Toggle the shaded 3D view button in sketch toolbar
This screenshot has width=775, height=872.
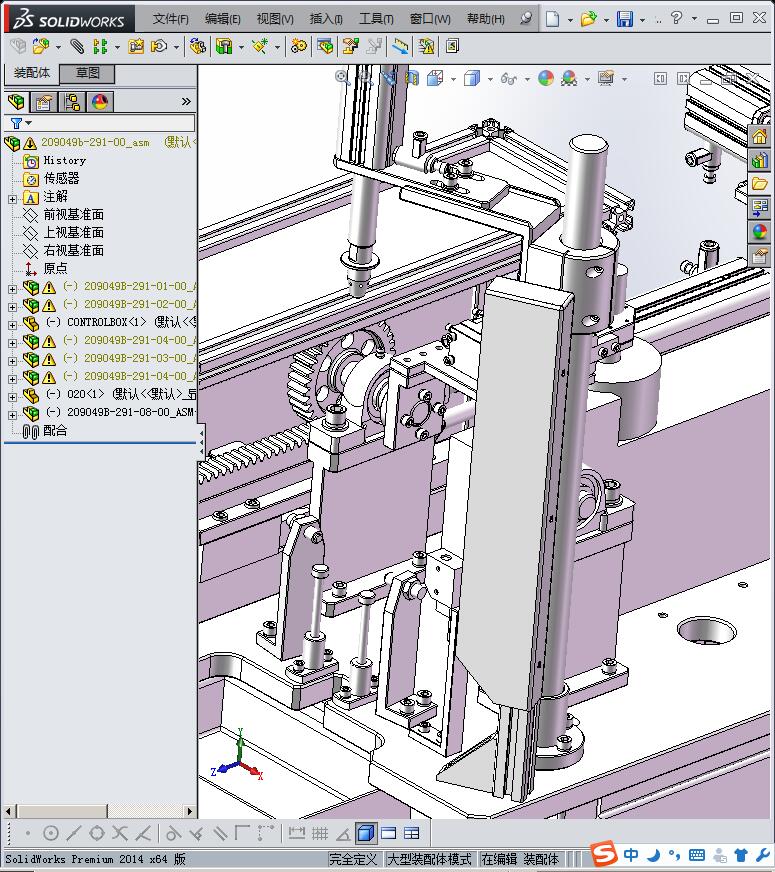[365, 833]
